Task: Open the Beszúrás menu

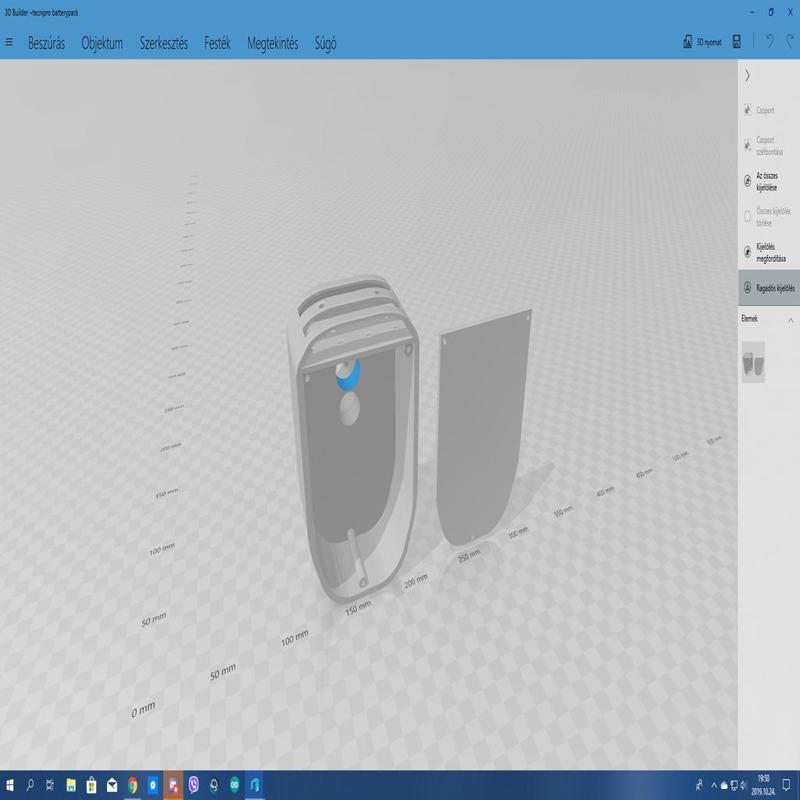Action: pos(46,43)
